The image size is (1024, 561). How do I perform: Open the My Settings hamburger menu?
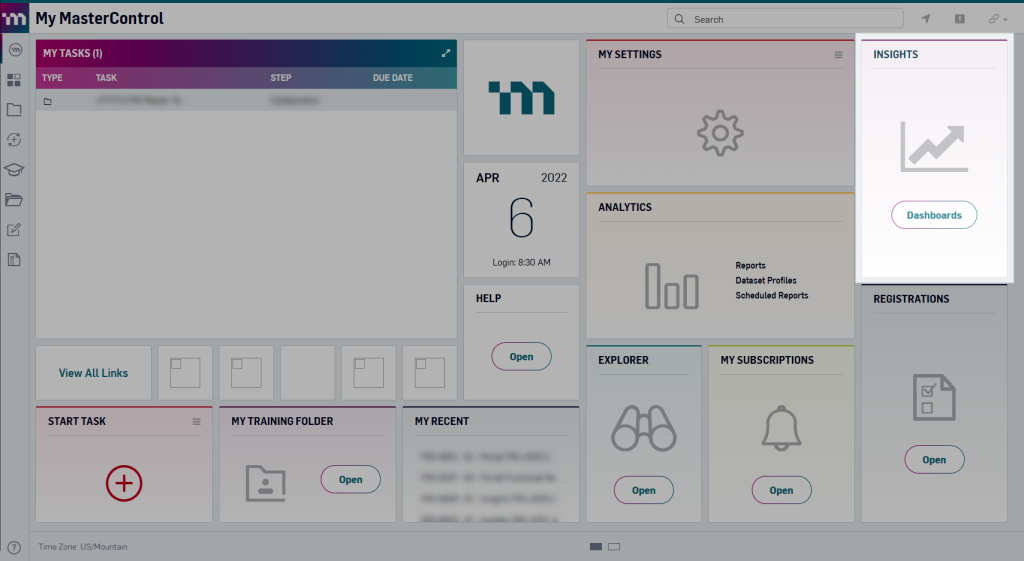point(839,55)
